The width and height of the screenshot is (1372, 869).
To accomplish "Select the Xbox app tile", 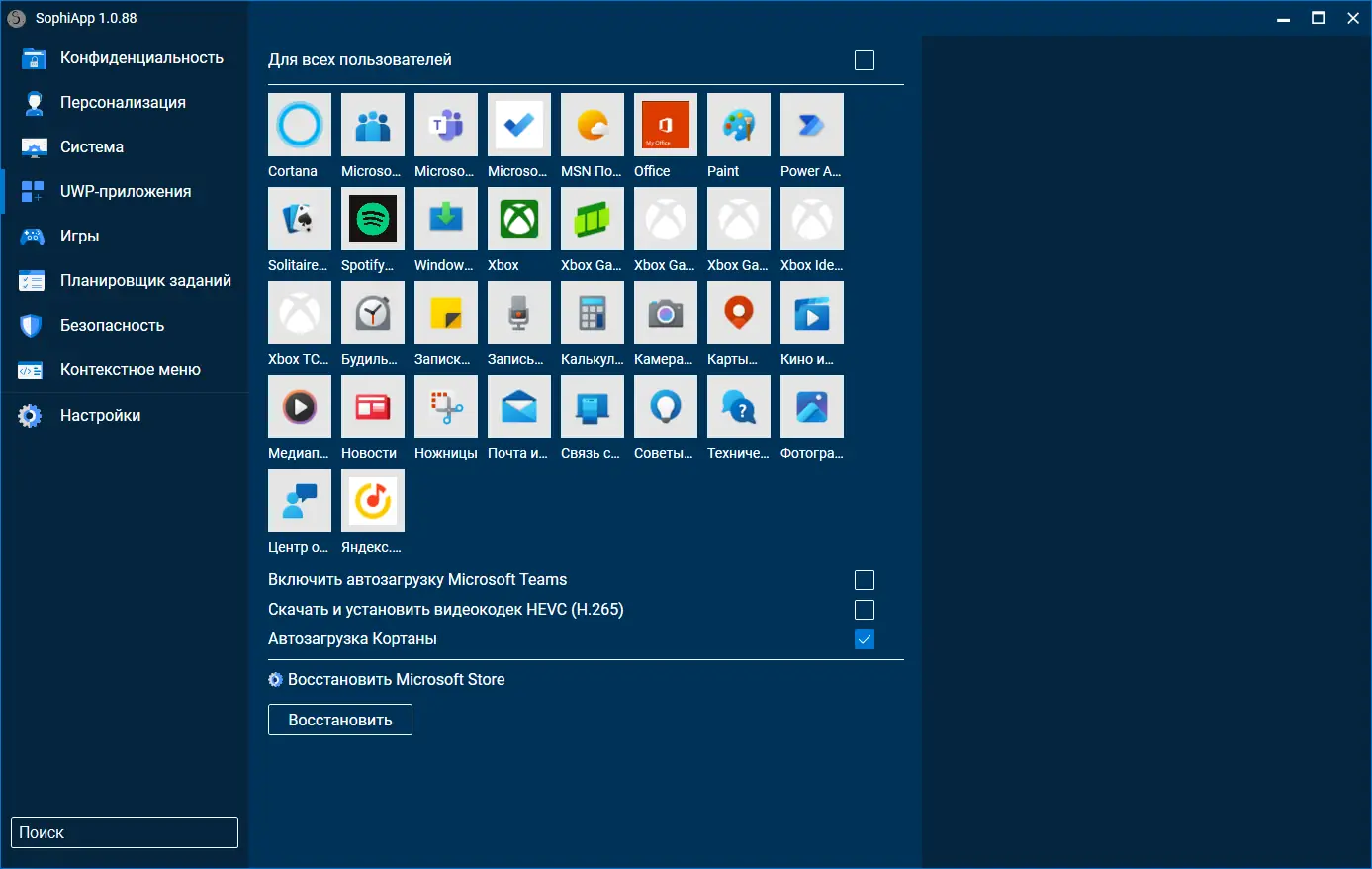I will [519, 219].
